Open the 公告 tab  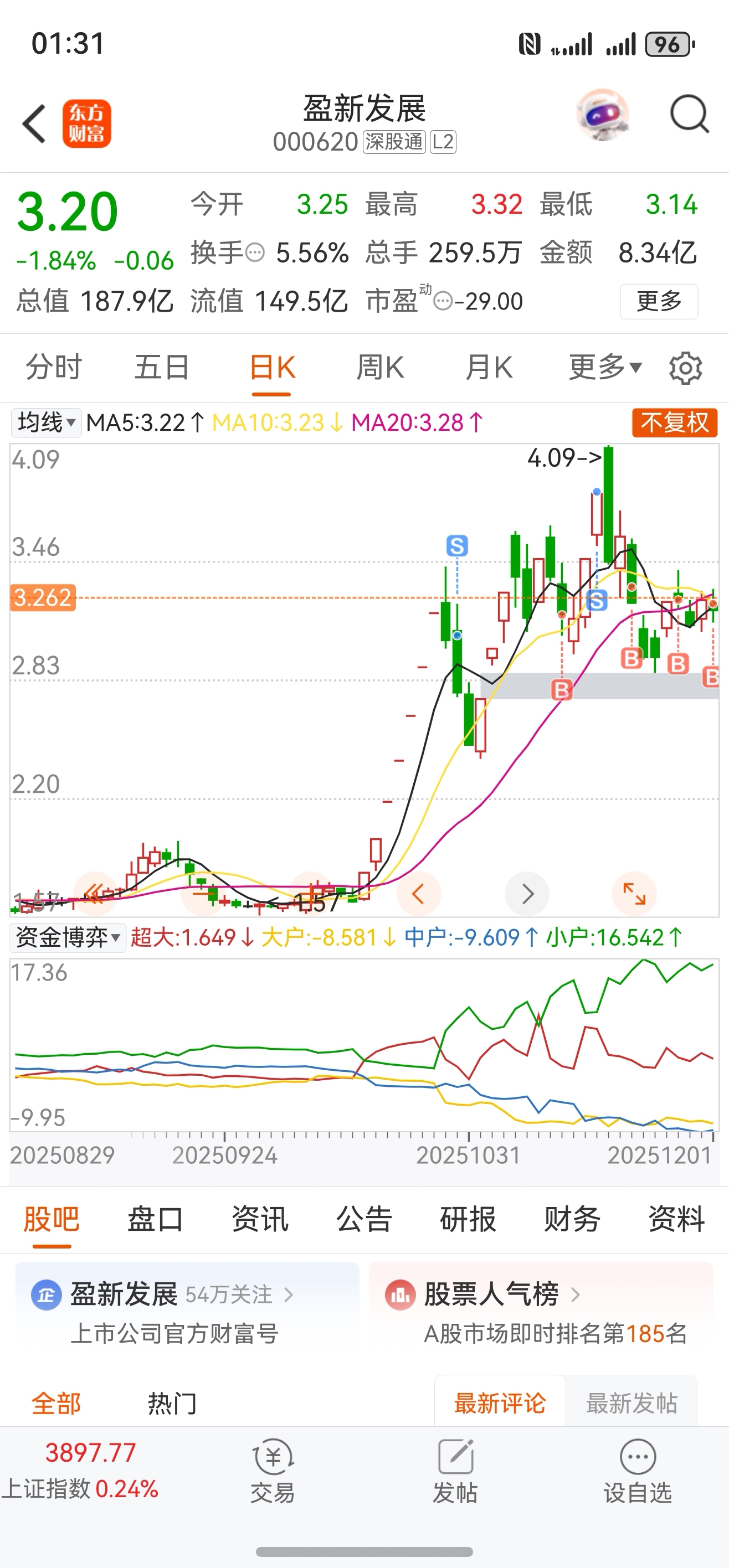point(364,1220)
